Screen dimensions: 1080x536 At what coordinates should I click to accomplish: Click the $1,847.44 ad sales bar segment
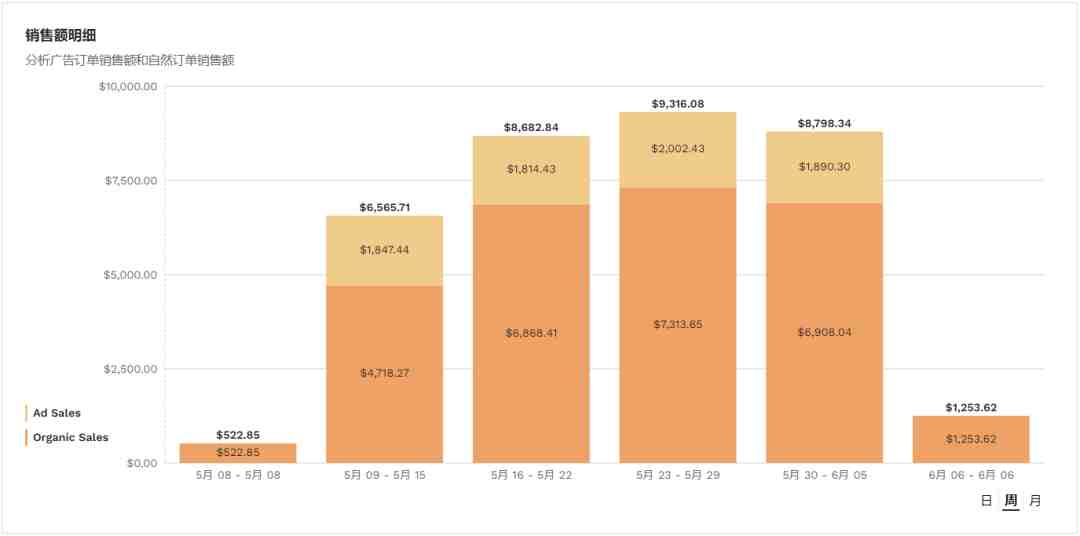pyautogui.click(x=384, y=251)
